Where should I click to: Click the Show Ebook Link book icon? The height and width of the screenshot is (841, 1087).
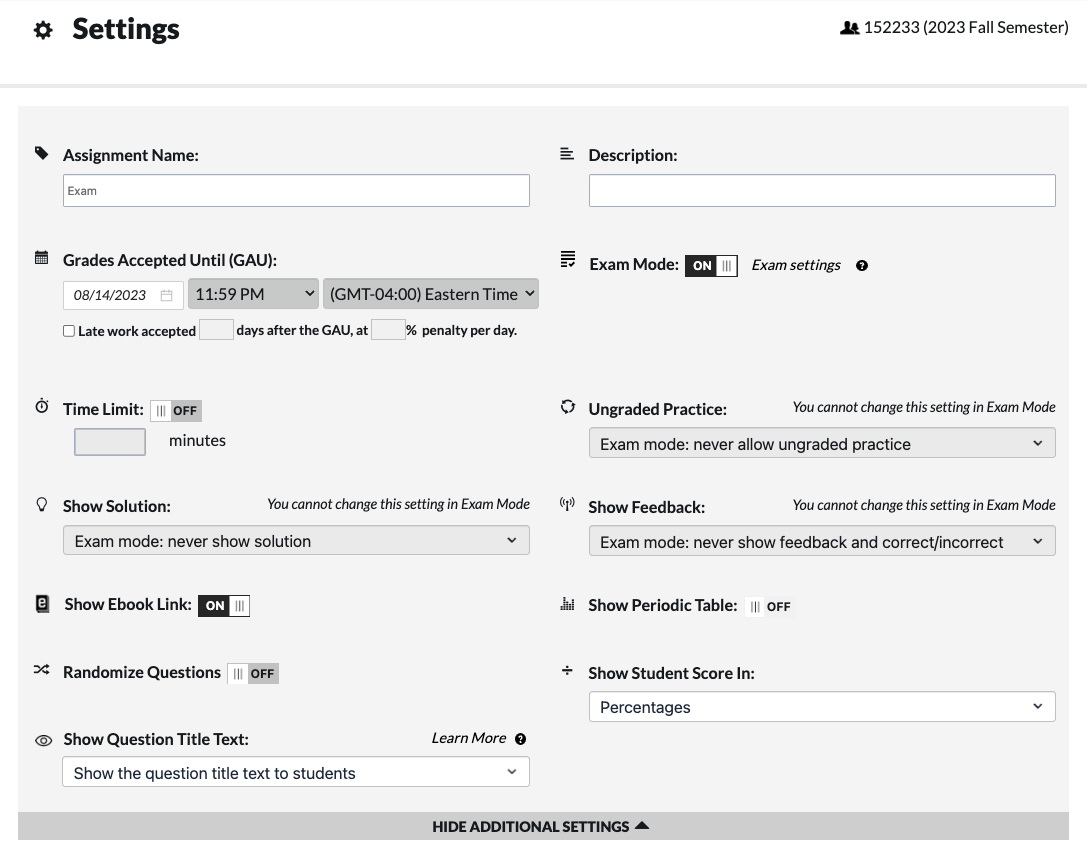pos(42,604)
